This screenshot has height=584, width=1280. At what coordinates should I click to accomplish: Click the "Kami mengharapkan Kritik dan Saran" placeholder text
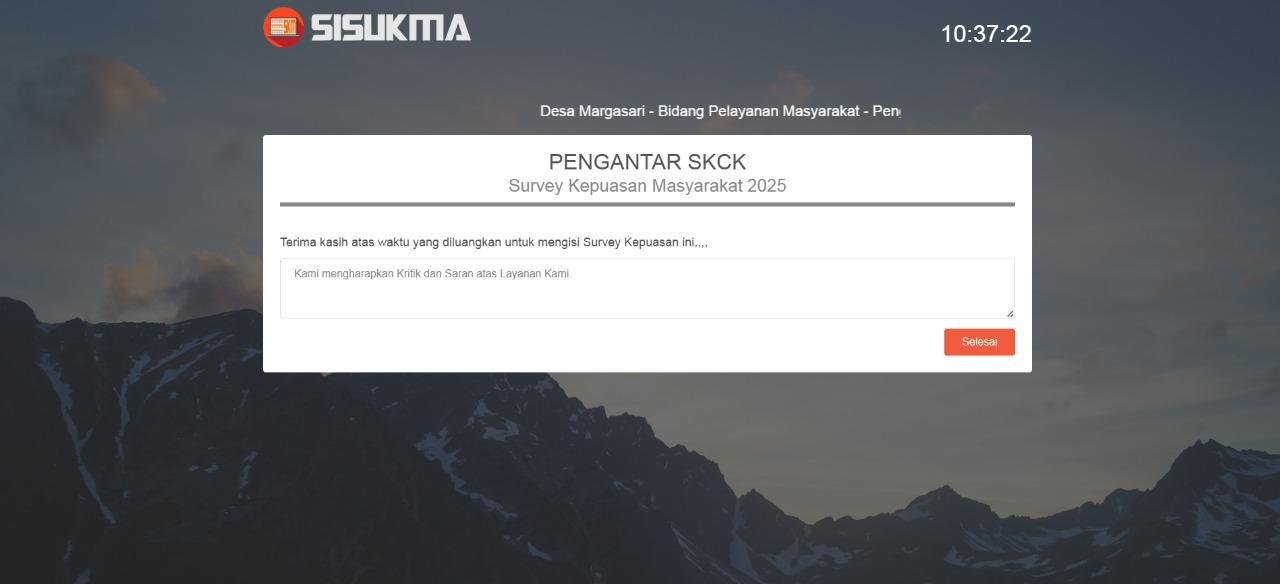[431, 273]
